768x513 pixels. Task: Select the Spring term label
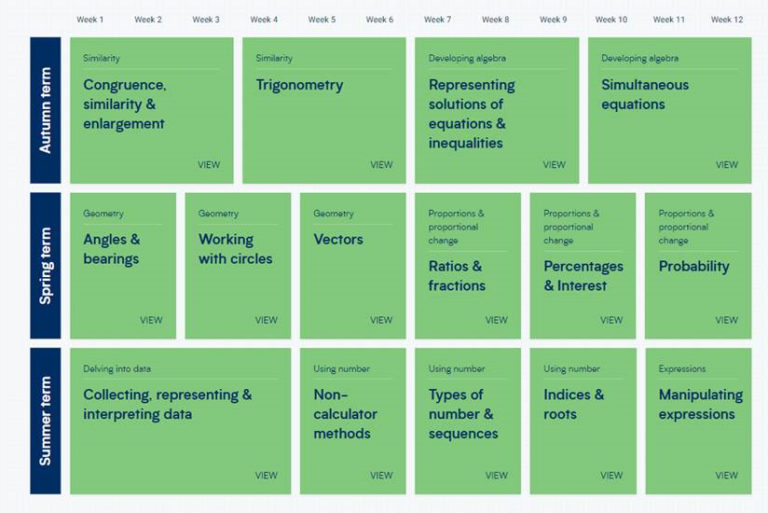click(46, 266)
